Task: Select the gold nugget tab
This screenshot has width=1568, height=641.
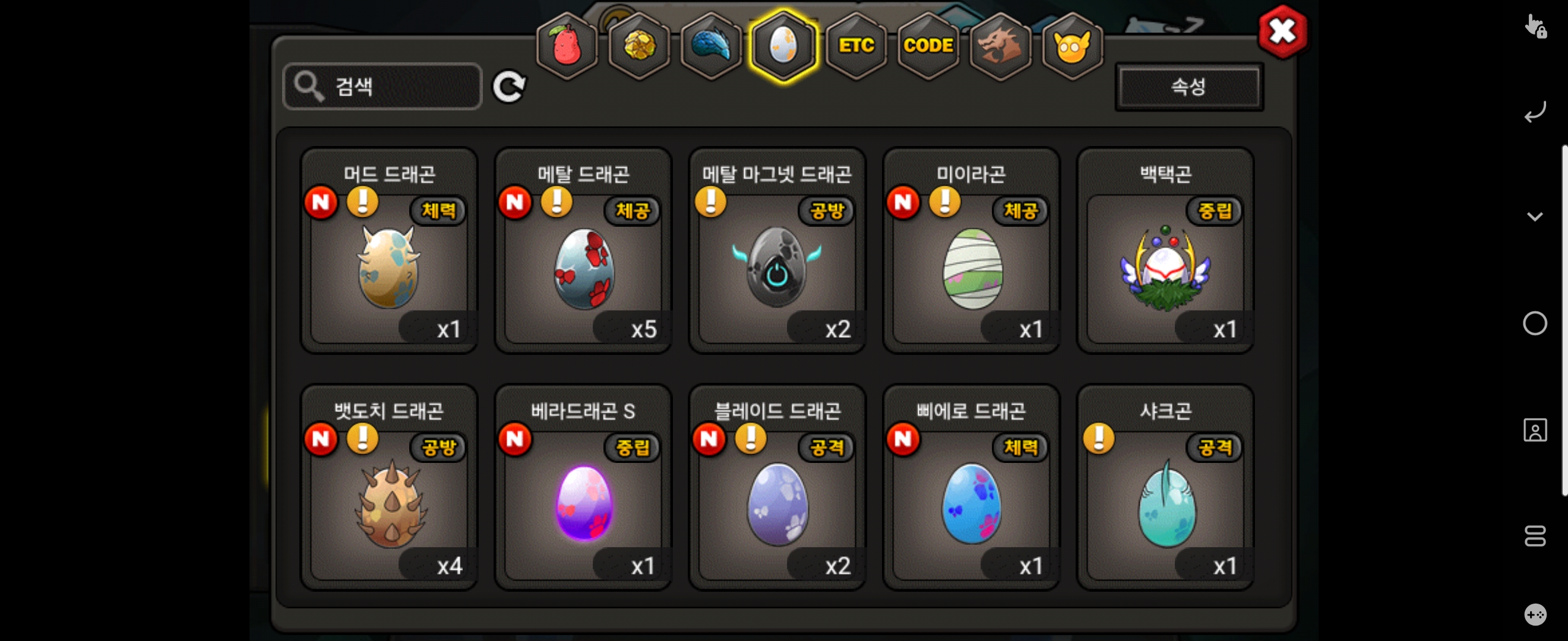Action: pos(639,46)
